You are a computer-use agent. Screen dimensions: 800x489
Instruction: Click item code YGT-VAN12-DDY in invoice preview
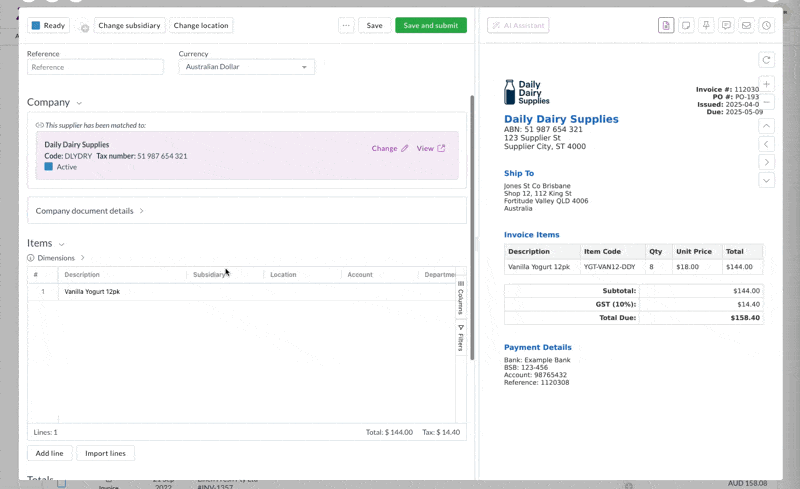pyautogui.click(x=610, y=267)
